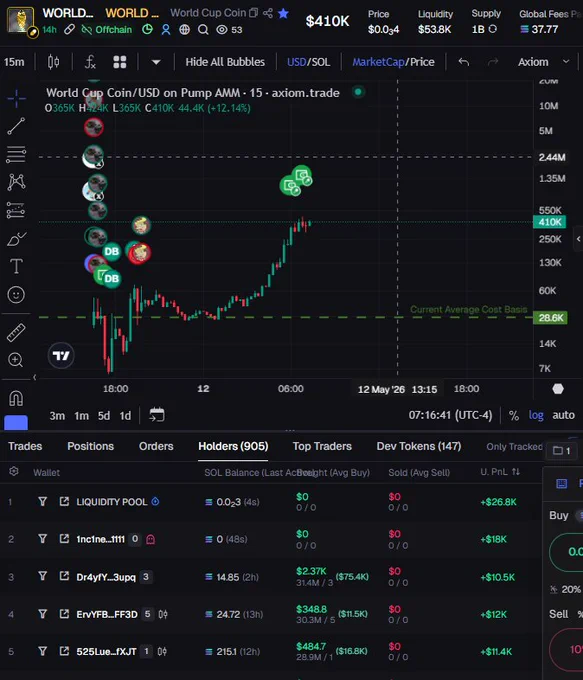Image resolution: width=583 pixels, height=680 pixels.
Task: Open the table settings gear icon
Action: click(14, 471)
